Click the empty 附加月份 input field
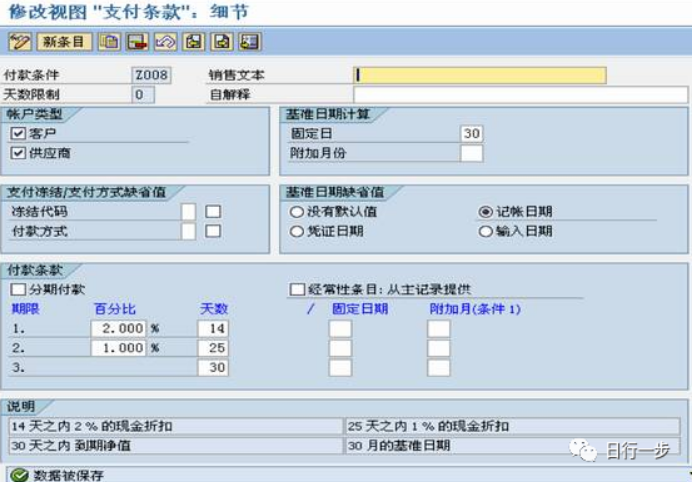This screenshot has width=692, height=486. pos(471,153)
